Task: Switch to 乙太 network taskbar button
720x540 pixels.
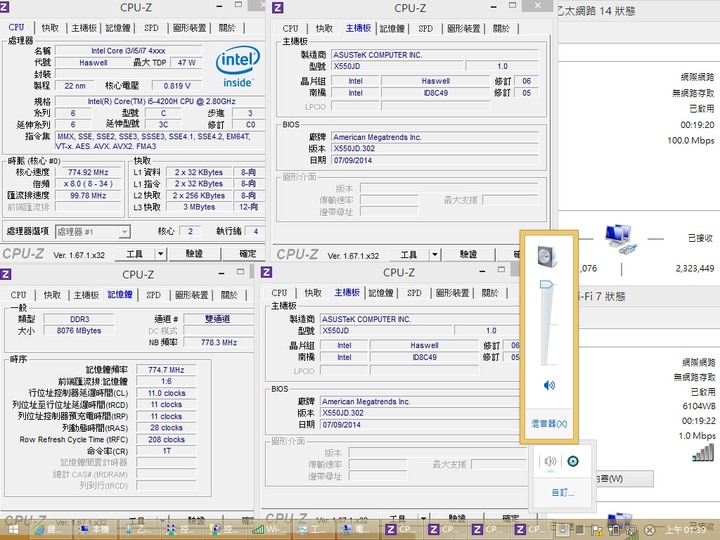Action: [x=138, y=529]
